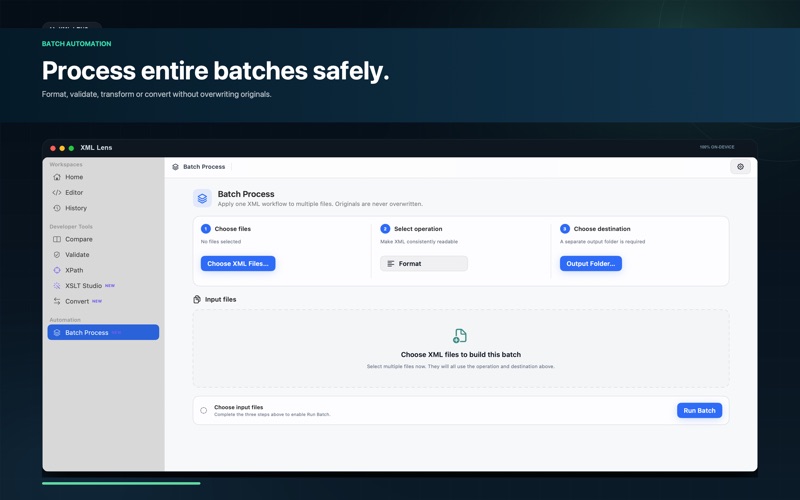Open the Validate tool
Image resolution: width=800 pixels, height=500 pixels.
click(x=103, y=255)
